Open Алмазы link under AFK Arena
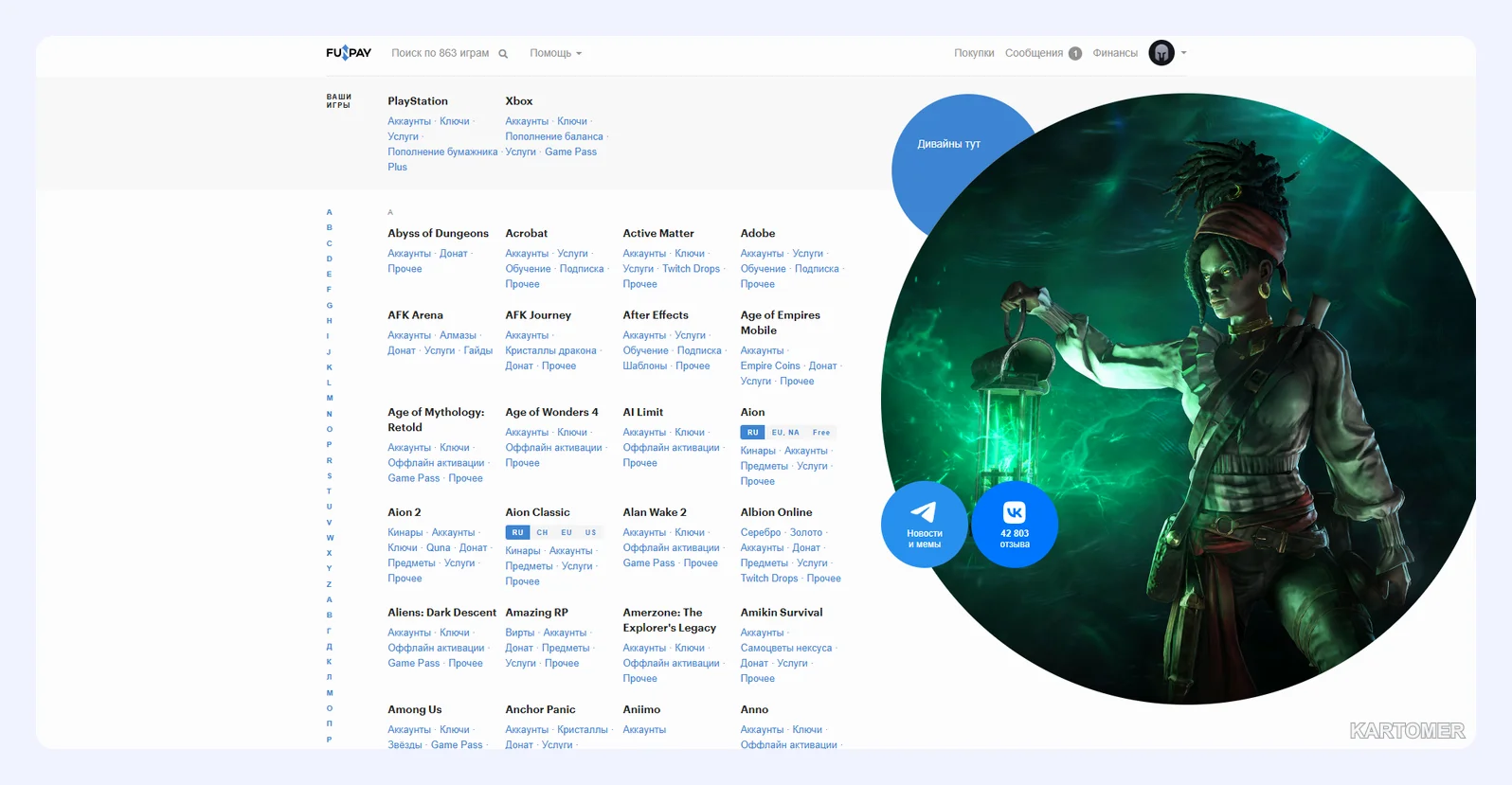The width and height of the screenshot is (1512, 785). (x=458, y=335)
